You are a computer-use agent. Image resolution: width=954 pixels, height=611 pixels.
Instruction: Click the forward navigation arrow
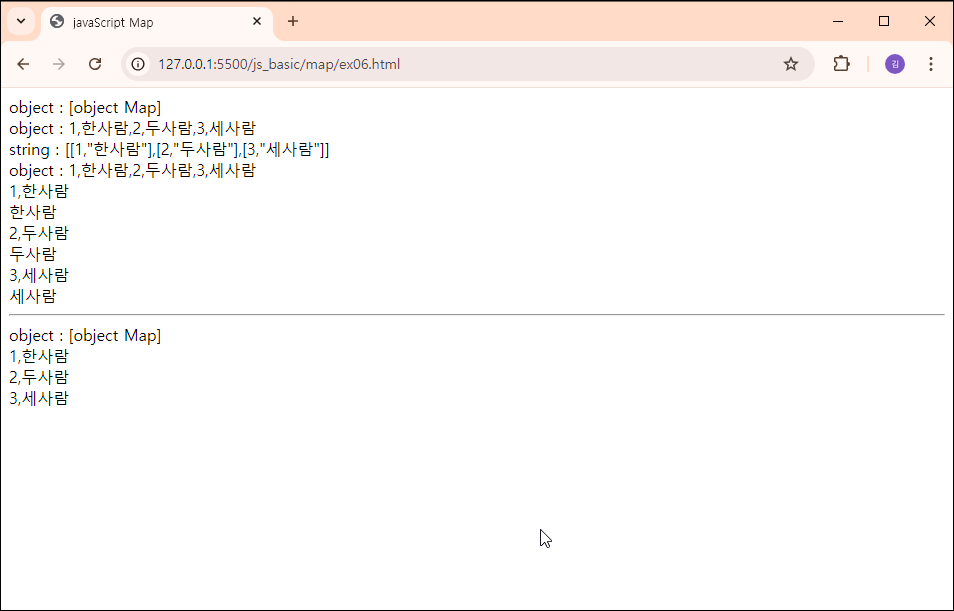pos(58,64)
